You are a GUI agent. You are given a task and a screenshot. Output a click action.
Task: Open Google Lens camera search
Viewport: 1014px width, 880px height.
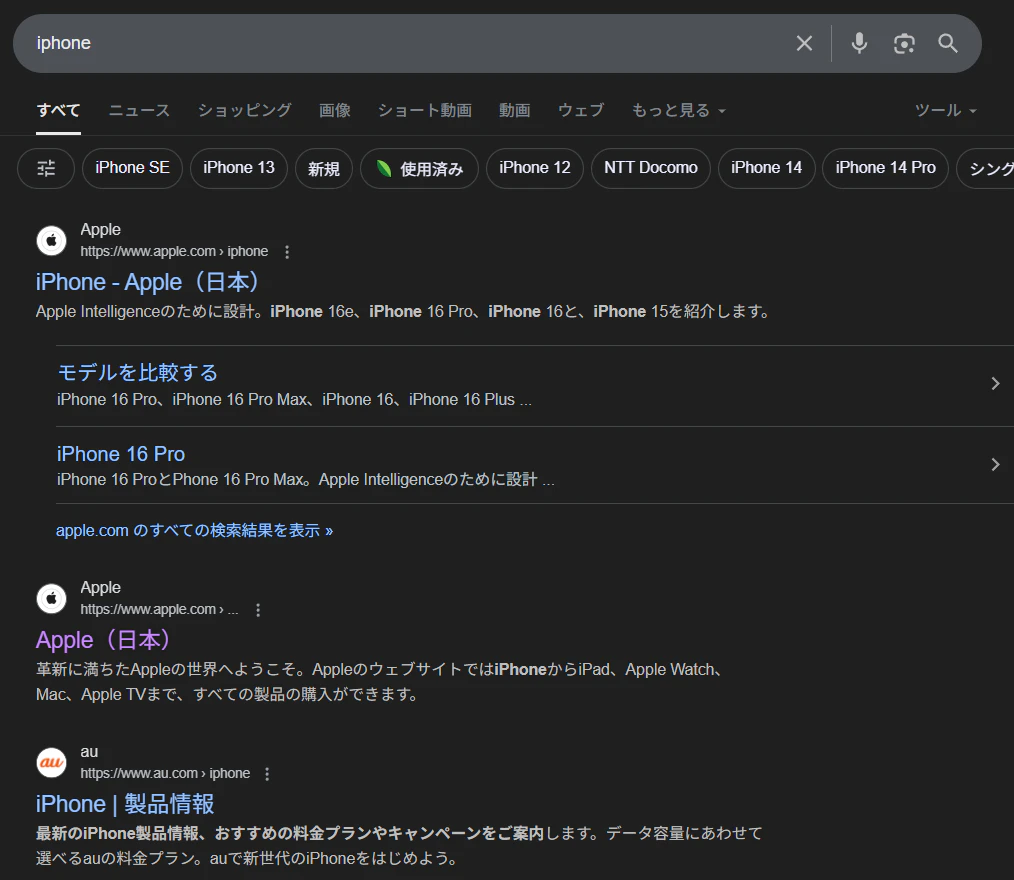pos(904,43)
